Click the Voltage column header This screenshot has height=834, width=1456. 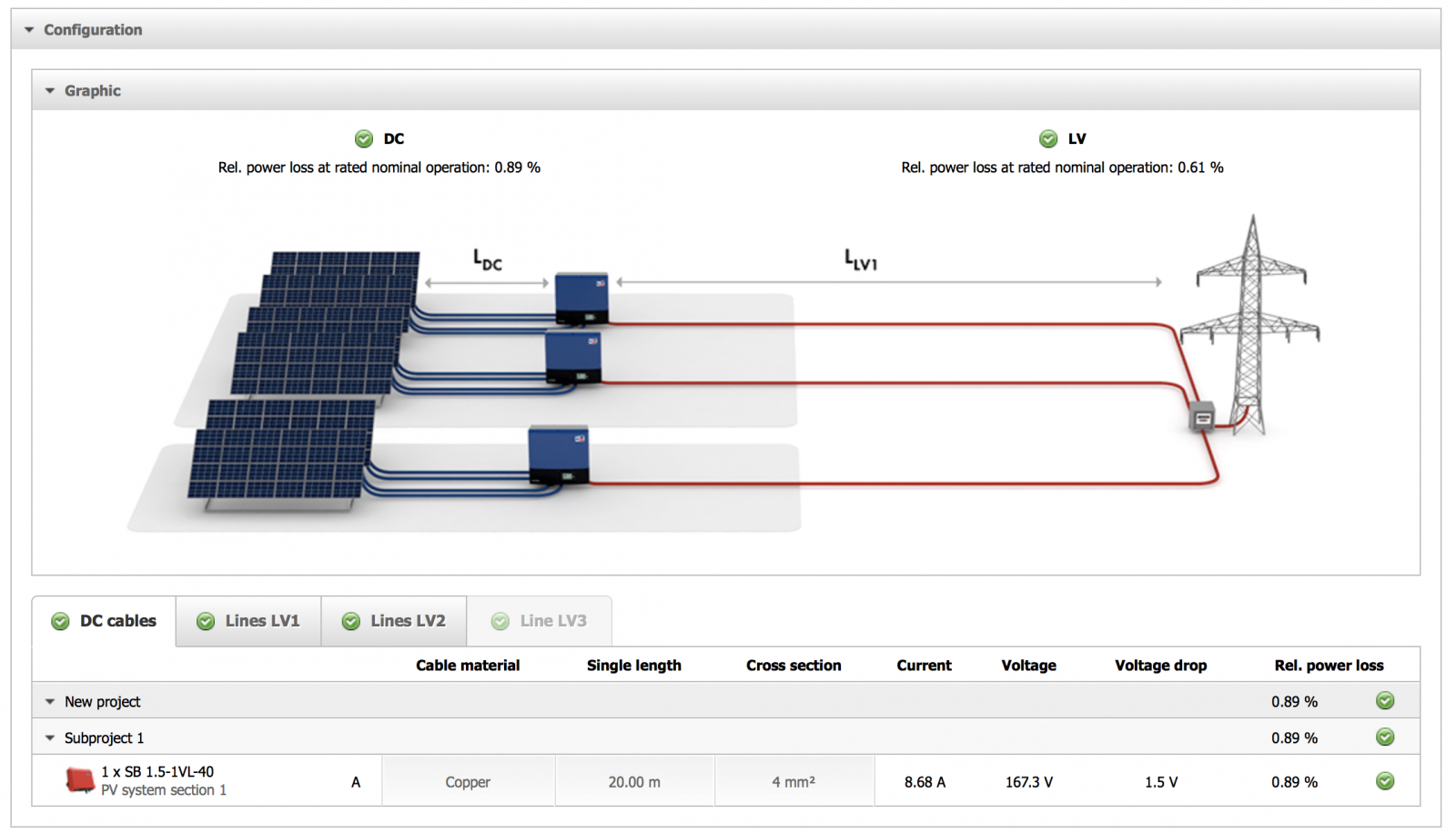click(1029, 666)
